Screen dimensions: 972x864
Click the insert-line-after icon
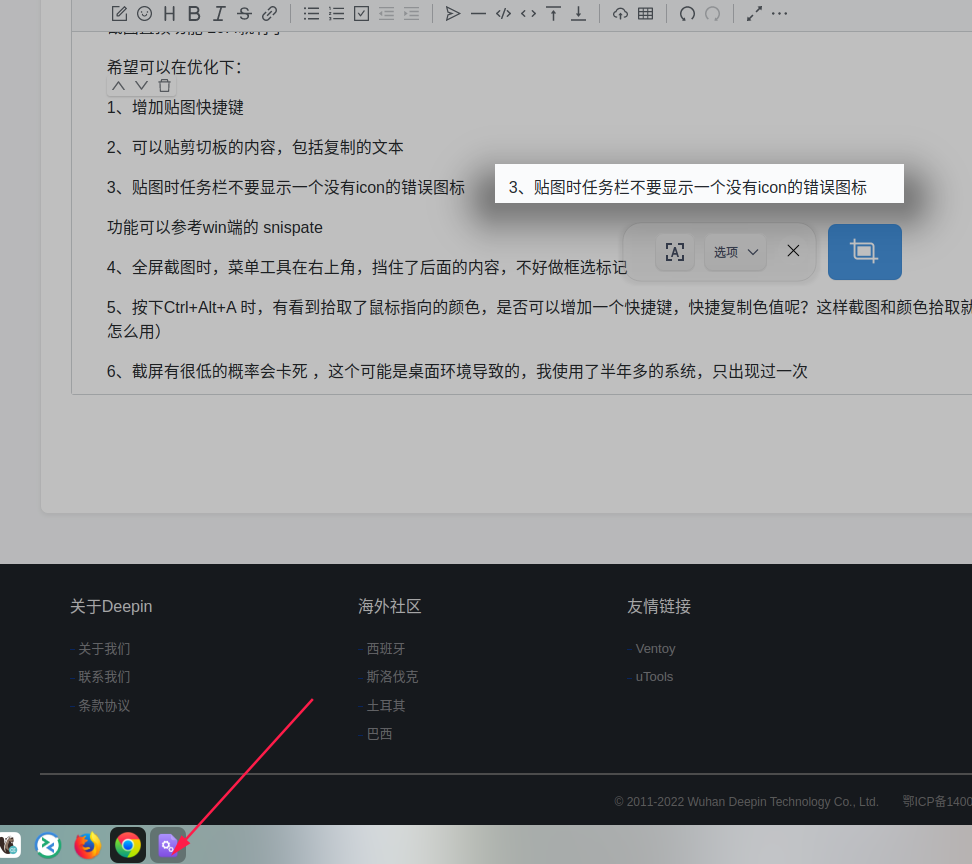(x=578, y=13)
